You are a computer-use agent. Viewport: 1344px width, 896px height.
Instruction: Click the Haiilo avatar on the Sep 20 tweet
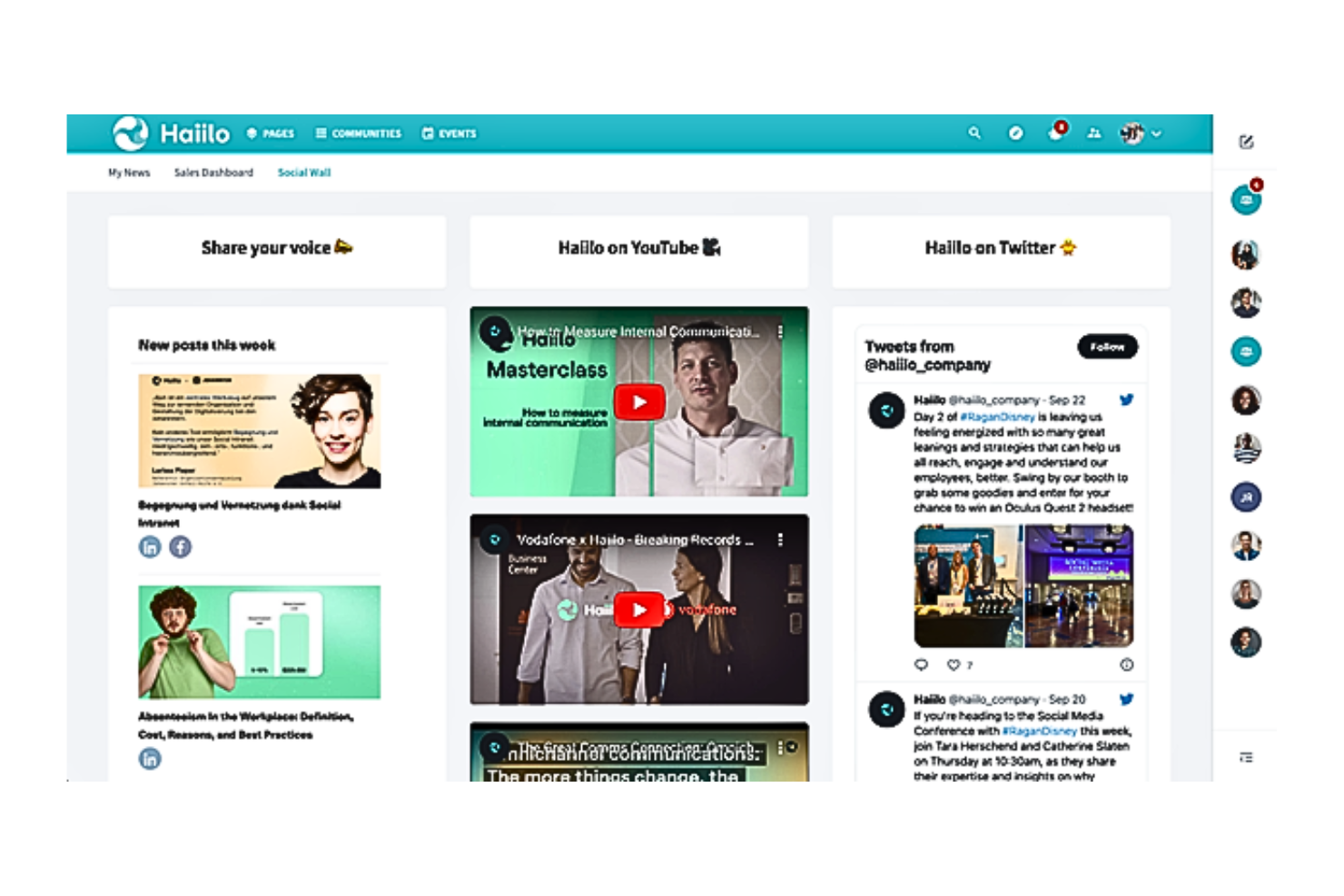pos(886,710)
